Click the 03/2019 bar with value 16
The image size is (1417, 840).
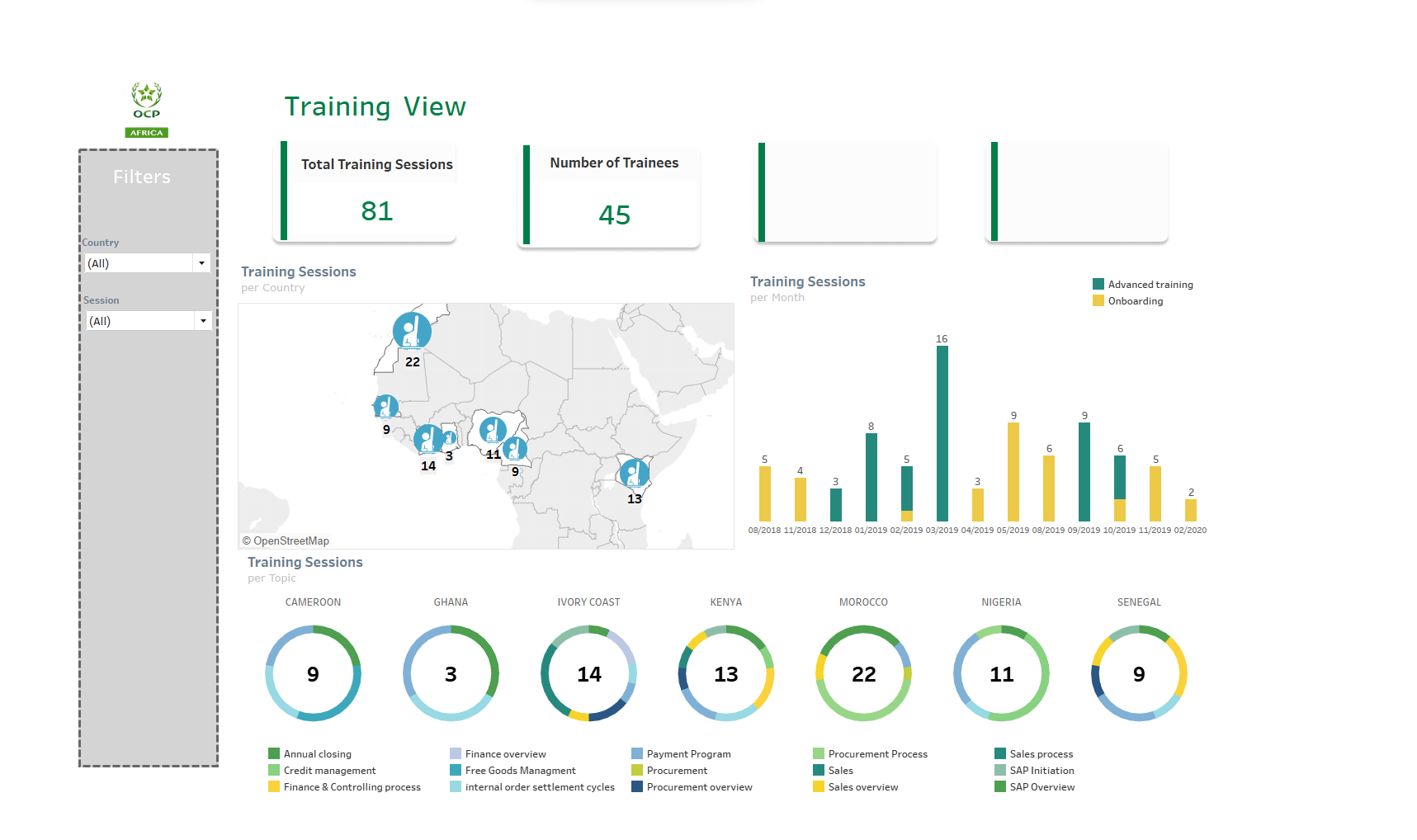(942, 433)
